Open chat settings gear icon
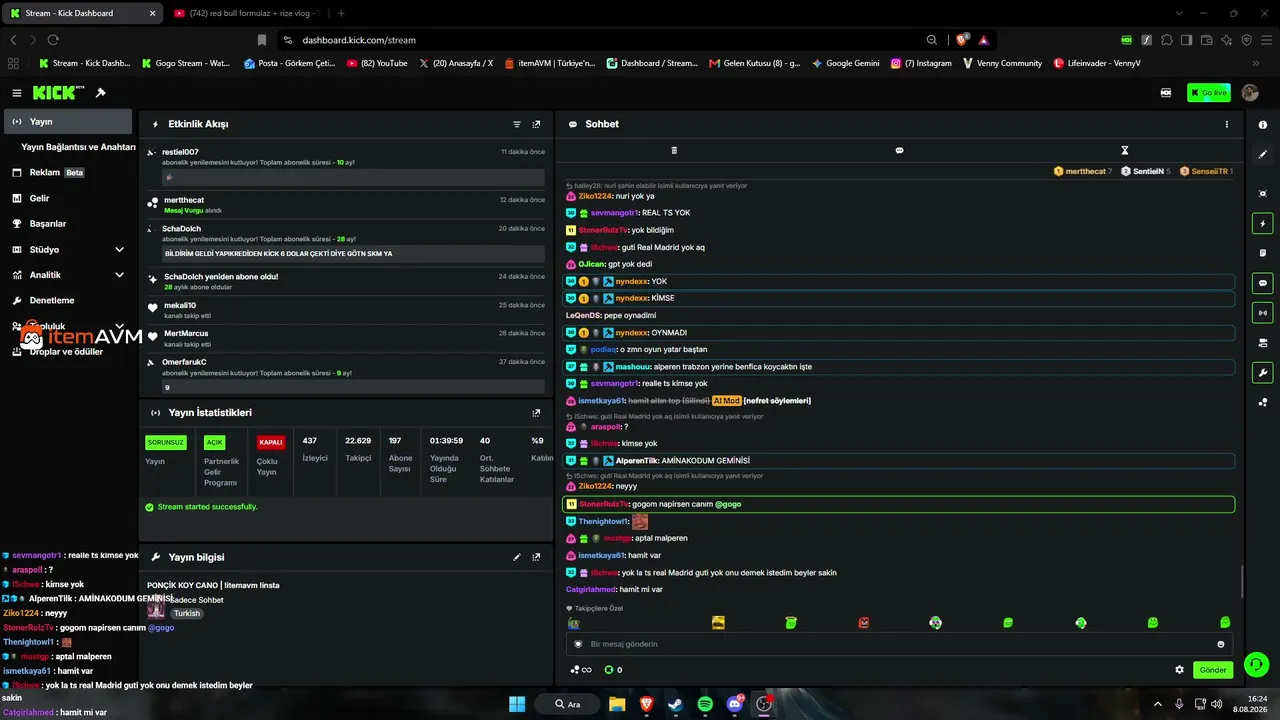The width and height of the screenshot is (1280, 720). [x=1179, y=670]
